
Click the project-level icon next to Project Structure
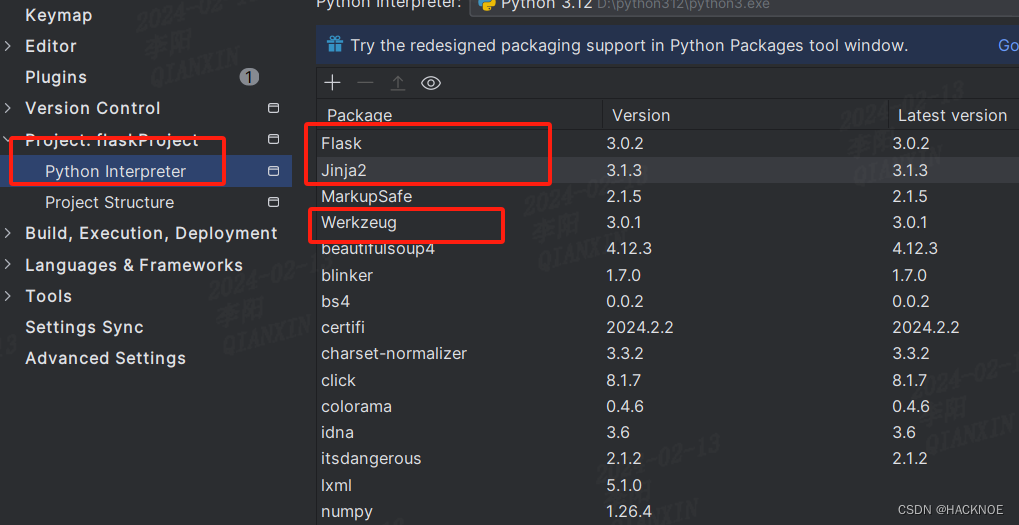pos(274,202)
